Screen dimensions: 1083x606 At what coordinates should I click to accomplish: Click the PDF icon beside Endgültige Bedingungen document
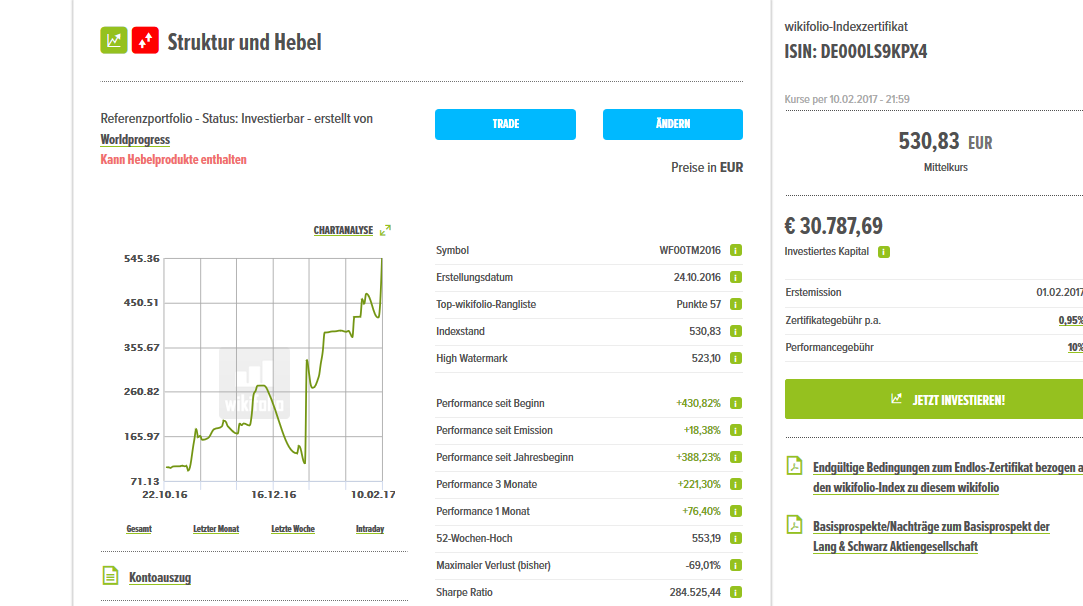coord(793,466)
